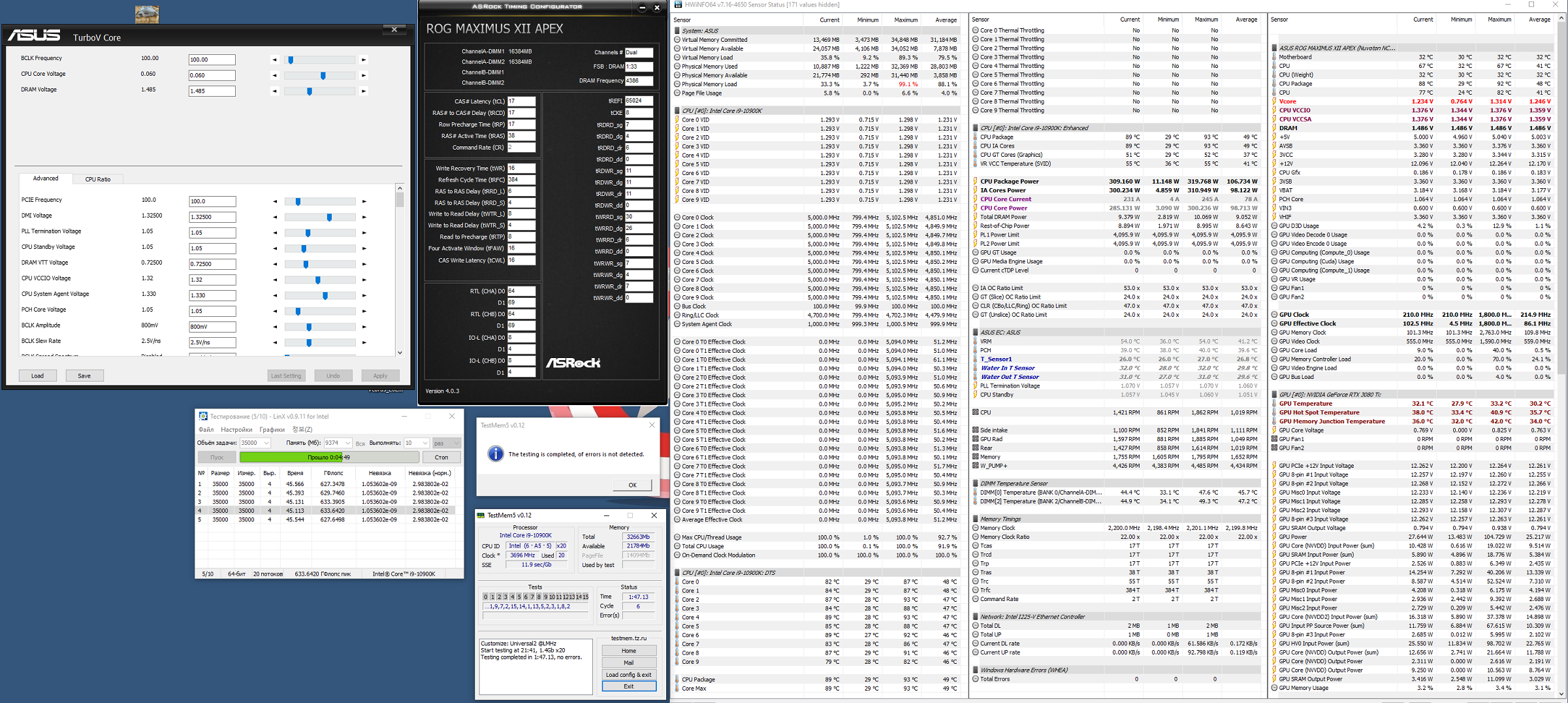
Task: Select the CPU Package Power row in HWiNFO
Action: point(1117,182)
